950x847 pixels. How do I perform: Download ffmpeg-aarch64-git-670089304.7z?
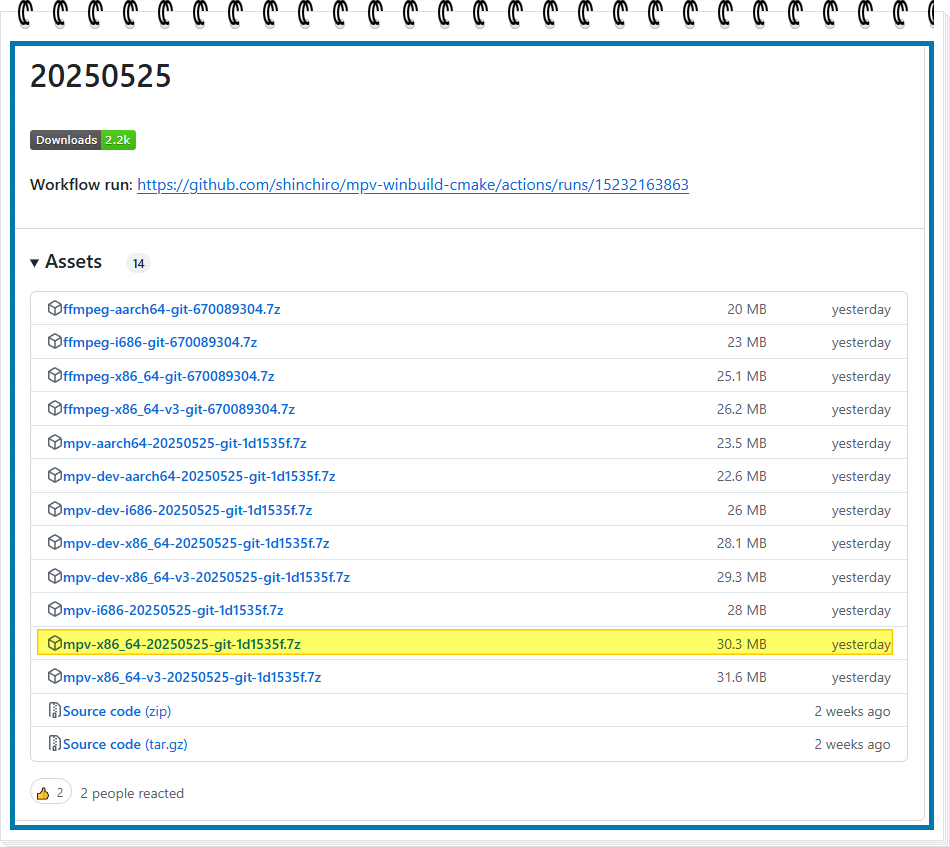pyautogui.click(x=171, y=309)
